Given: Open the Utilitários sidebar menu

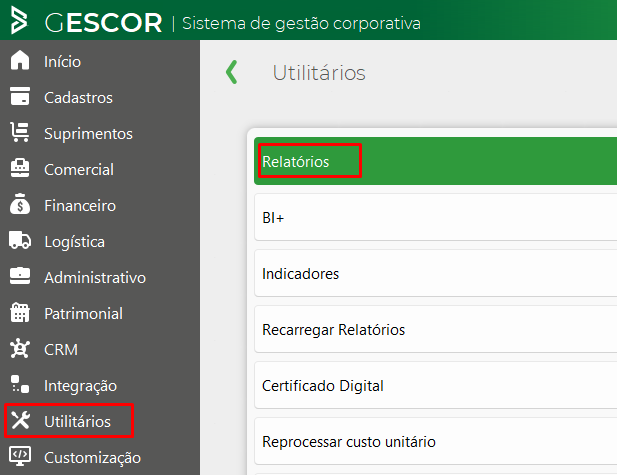Looking at the screenshot, I should pos(77,421).
